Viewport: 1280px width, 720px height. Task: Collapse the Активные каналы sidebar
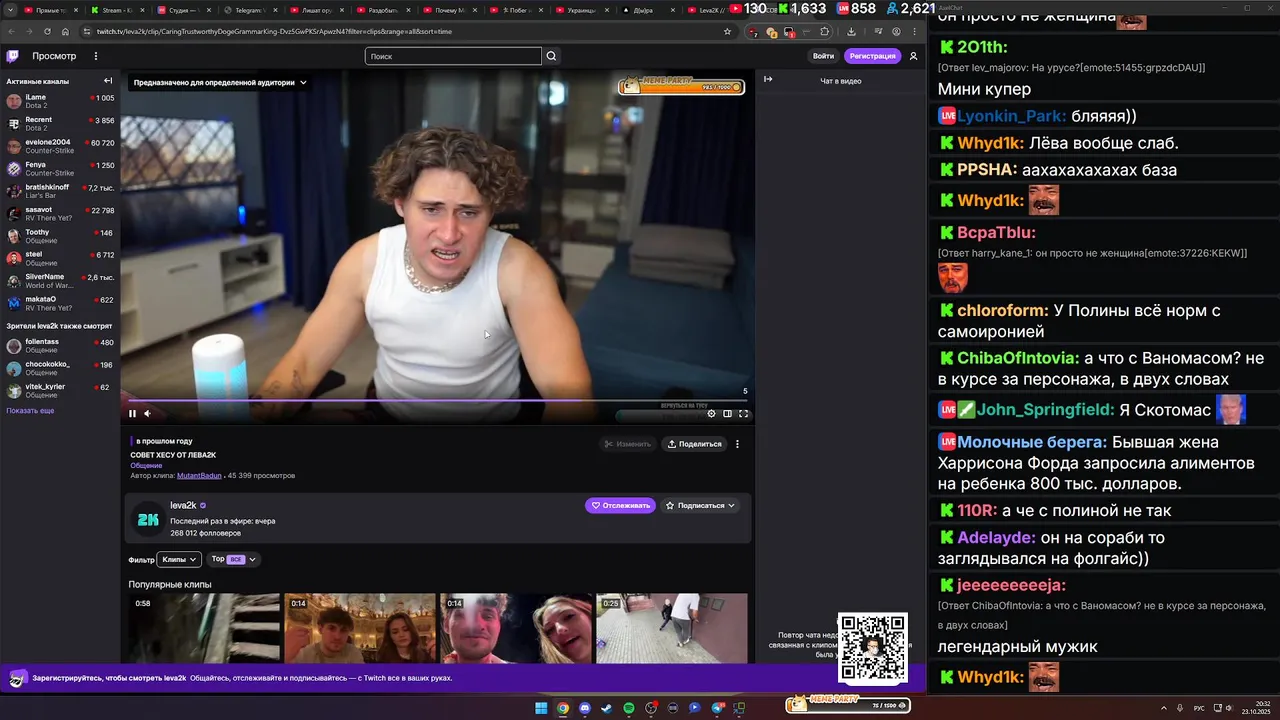tap(108, 81)
